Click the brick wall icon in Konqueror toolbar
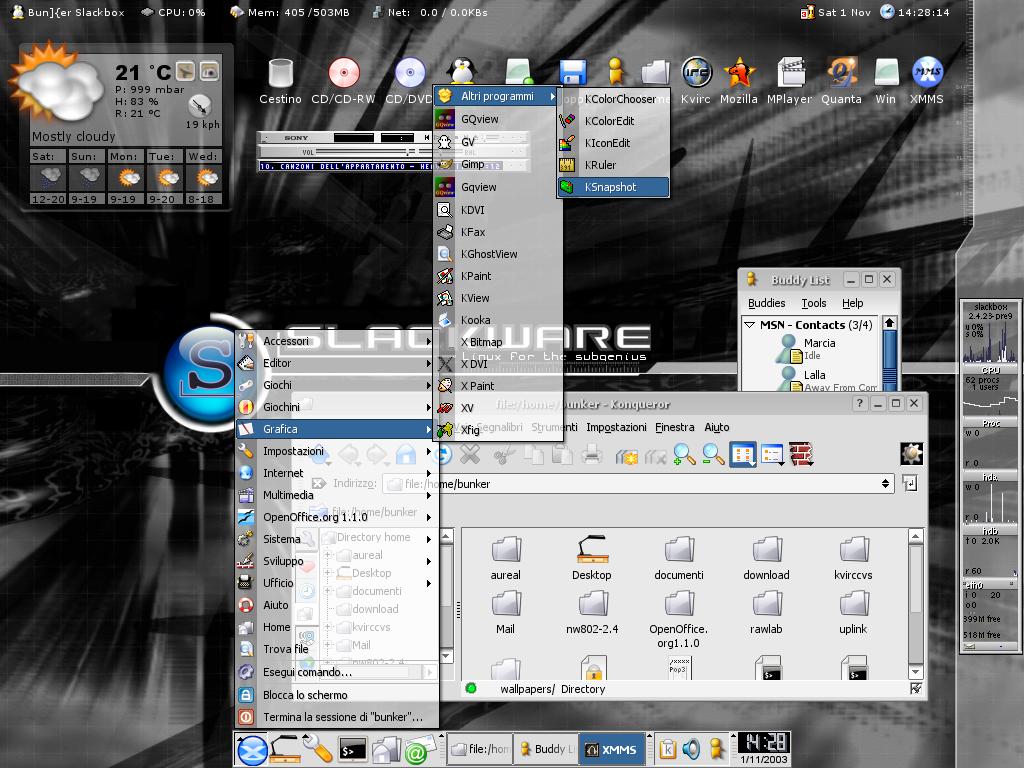 [801, 455]
